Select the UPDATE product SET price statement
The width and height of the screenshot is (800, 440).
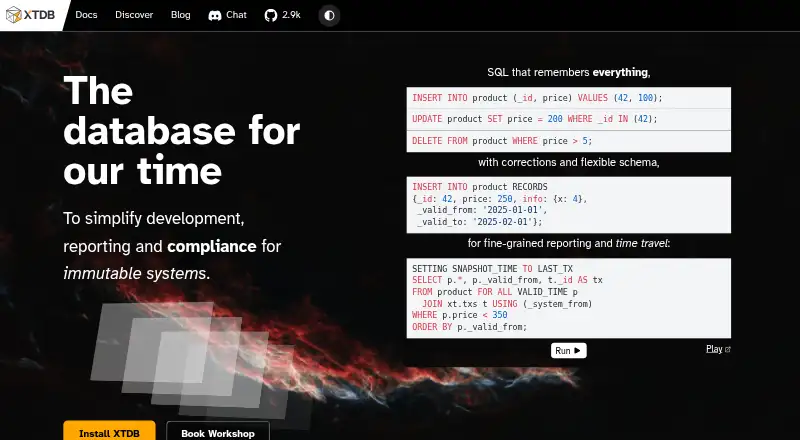tap(568, 119)
